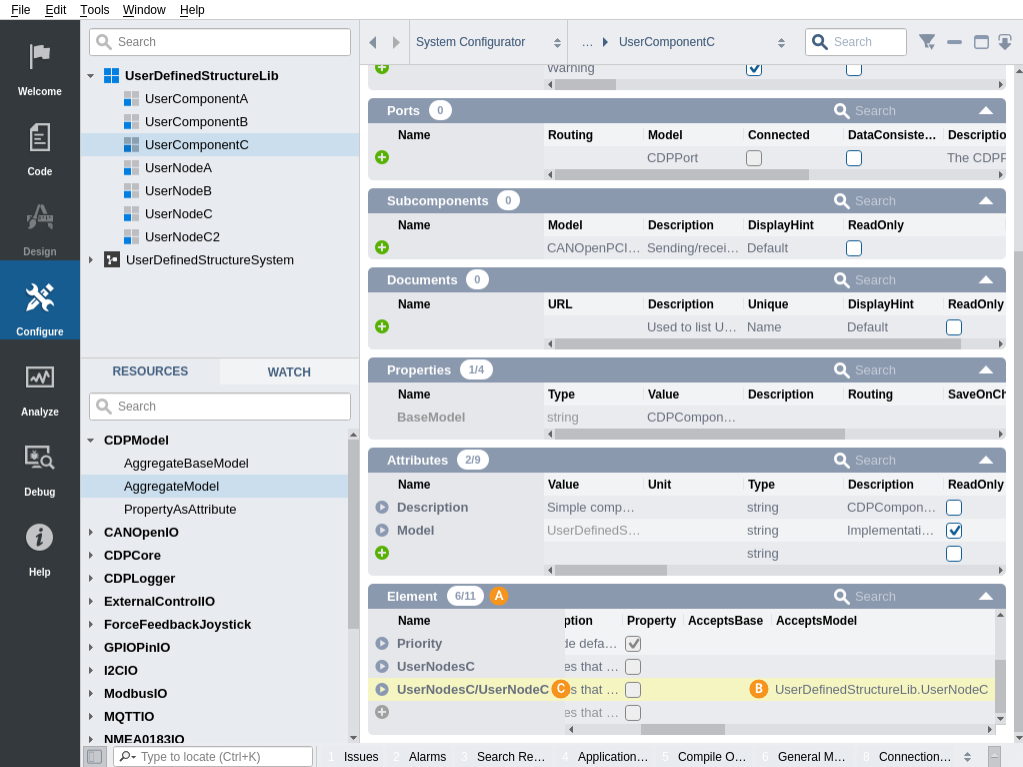Click the filter icon in top toolbar
The image size is (1023, 767).
(x=927, y=42)
